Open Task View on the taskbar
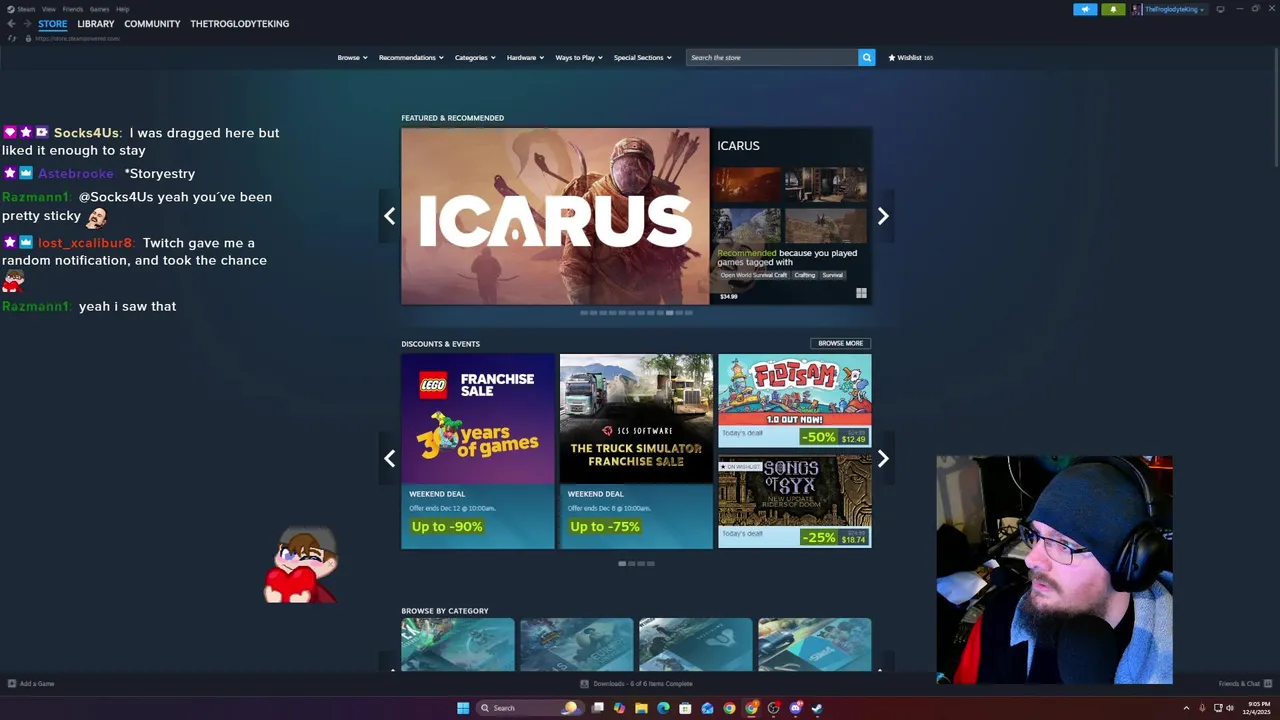The image size is (1280, 720). pyautogui.click(x=597, y=708)
